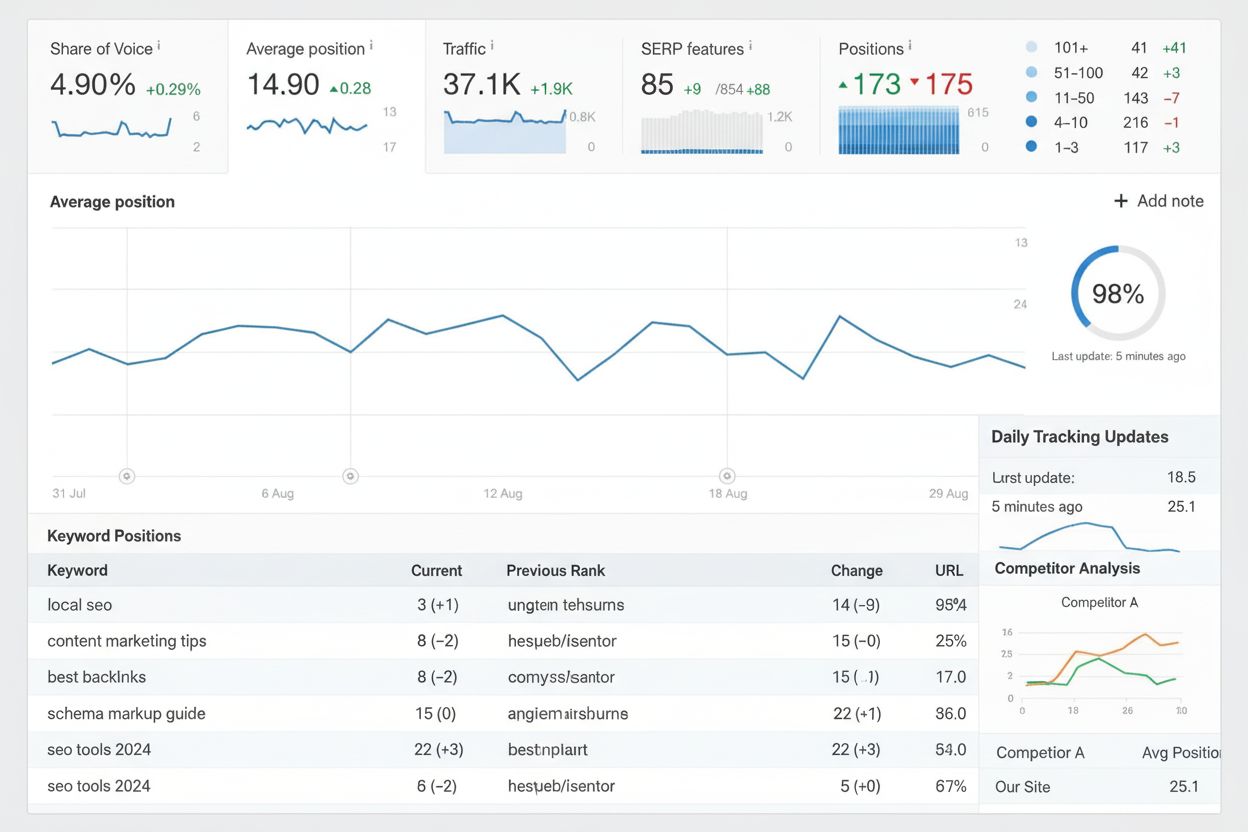Screen dimensions: 1248x832
Task: Switch to the Positions overview card
Action: click(x=900, y=90)
